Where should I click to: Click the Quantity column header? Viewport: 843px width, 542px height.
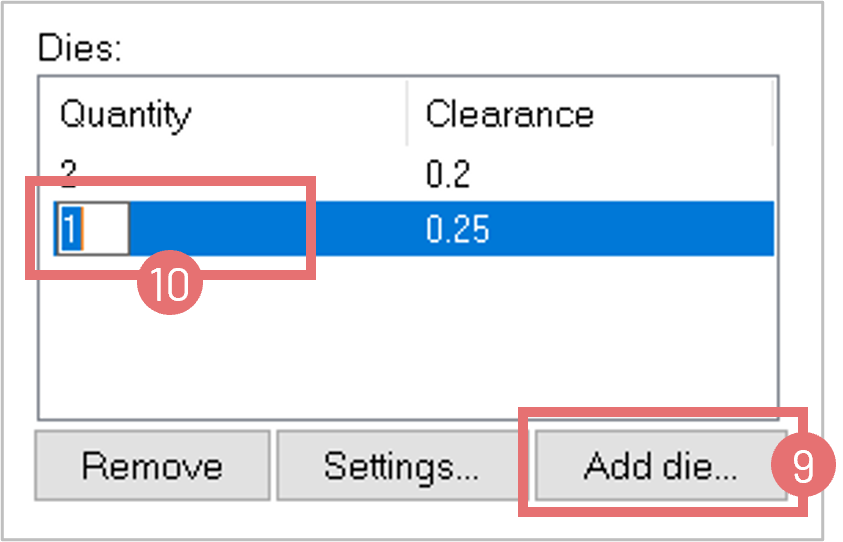125,113
